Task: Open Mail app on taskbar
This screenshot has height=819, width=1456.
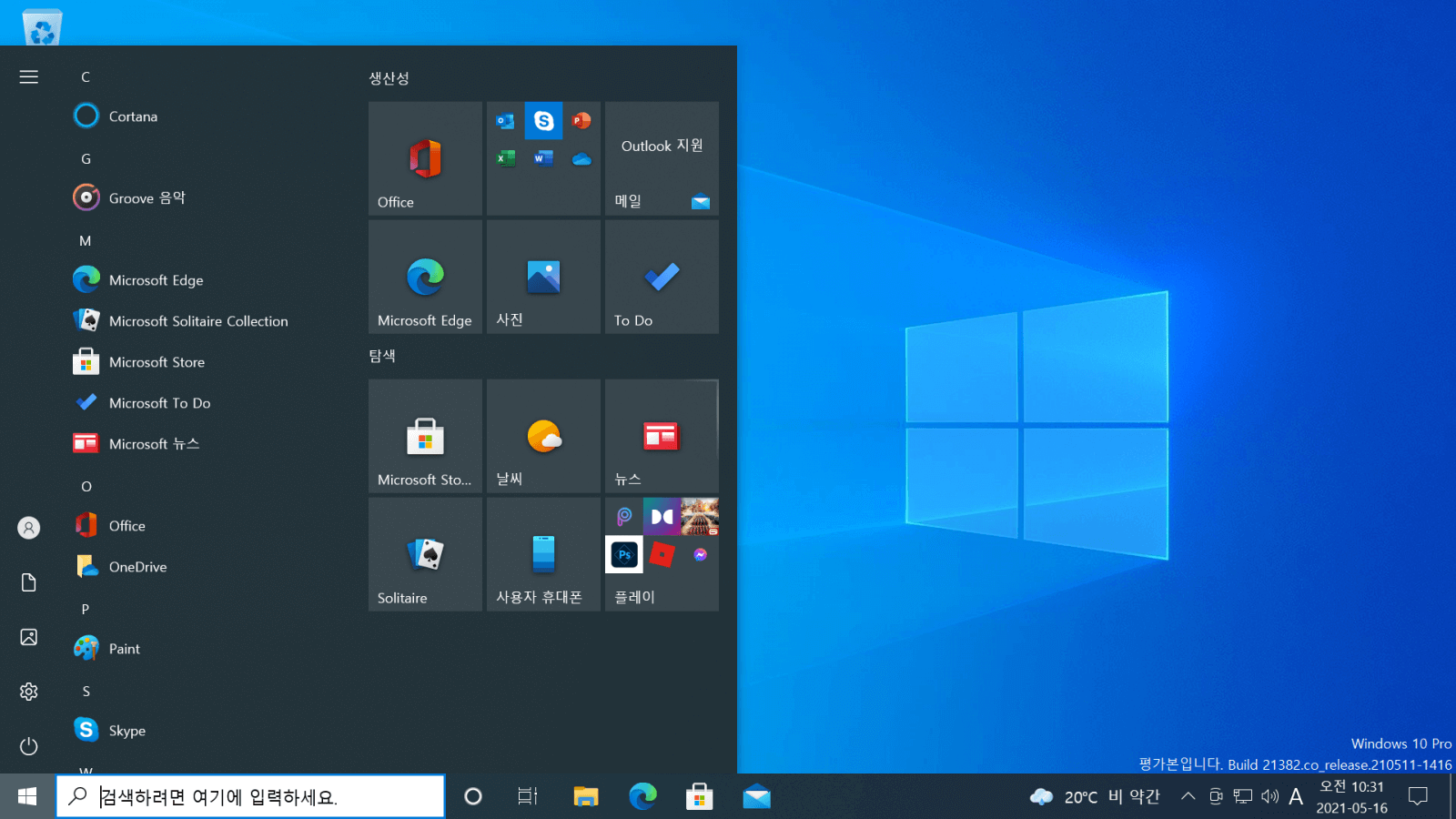Action: pyautogui.click(x=756, y=796)
